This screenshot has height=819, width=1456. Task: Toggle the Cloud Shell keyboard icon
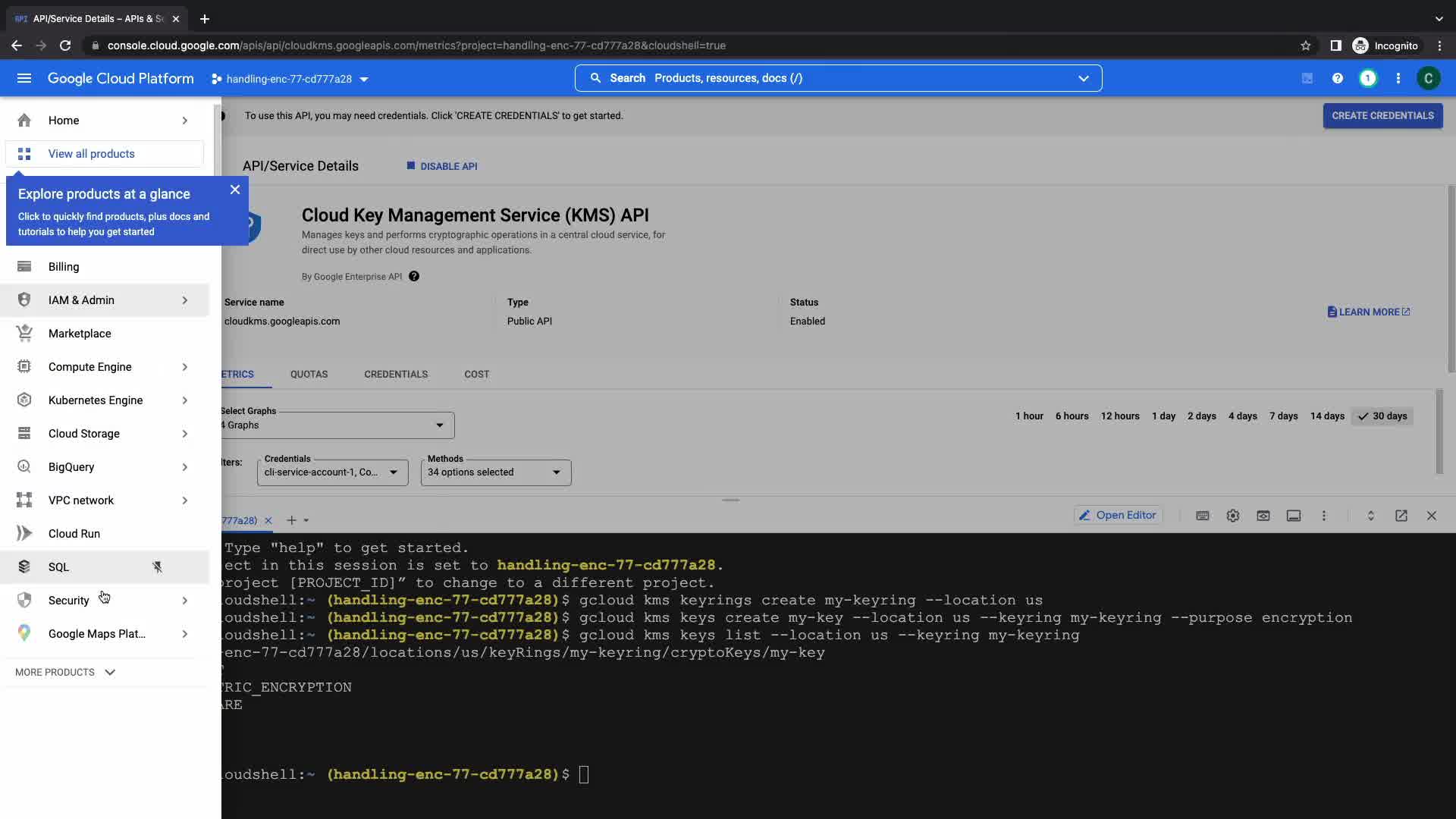tap(1202, 516)
